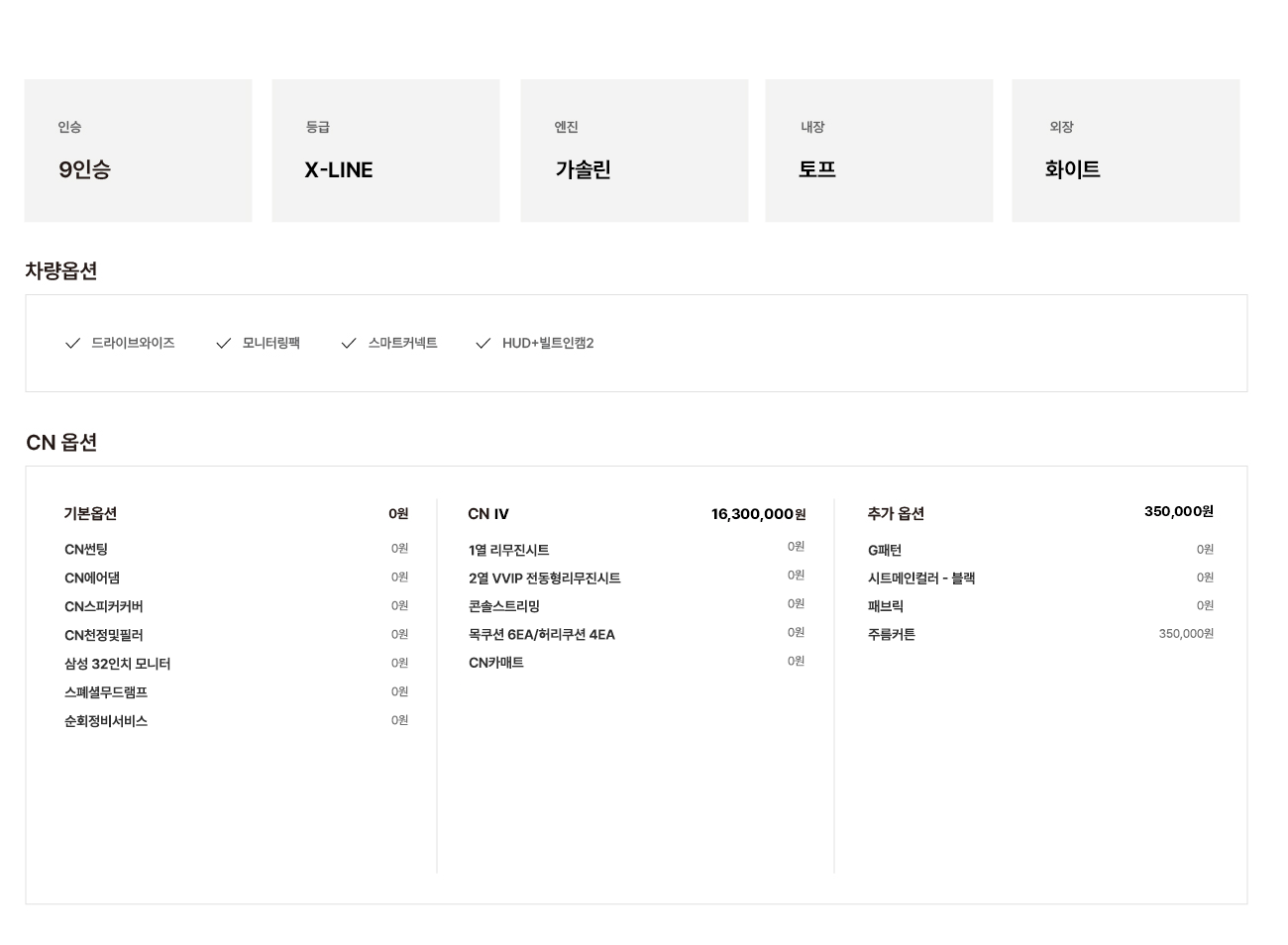Click the 추가 옵션 column heading
This screenshot has height=945, width=1288.
[x=896, y=513]
